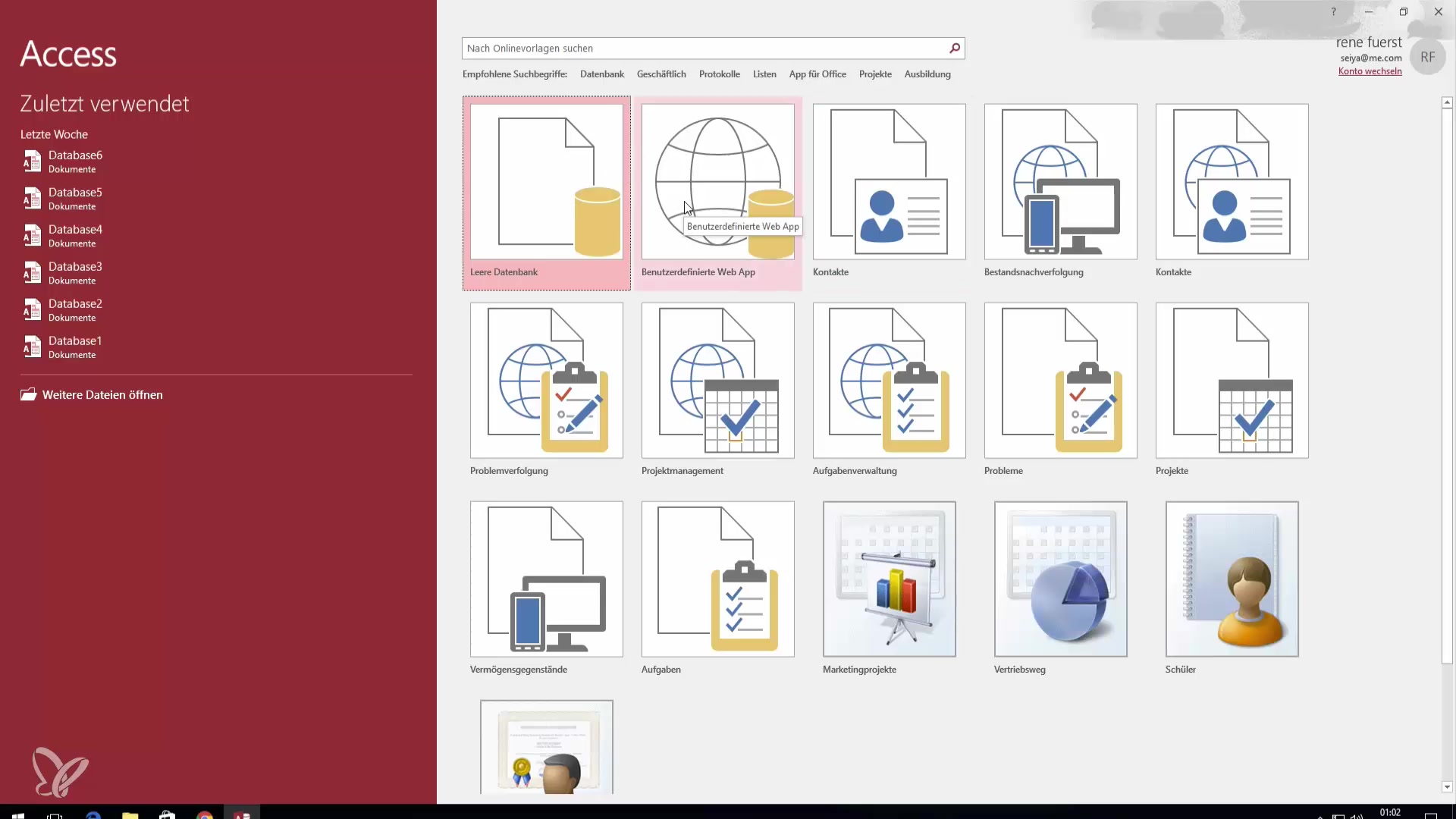Click the App für Office search term
Image resolution: width=1456 pixels, height=819 pixels.
817,74
